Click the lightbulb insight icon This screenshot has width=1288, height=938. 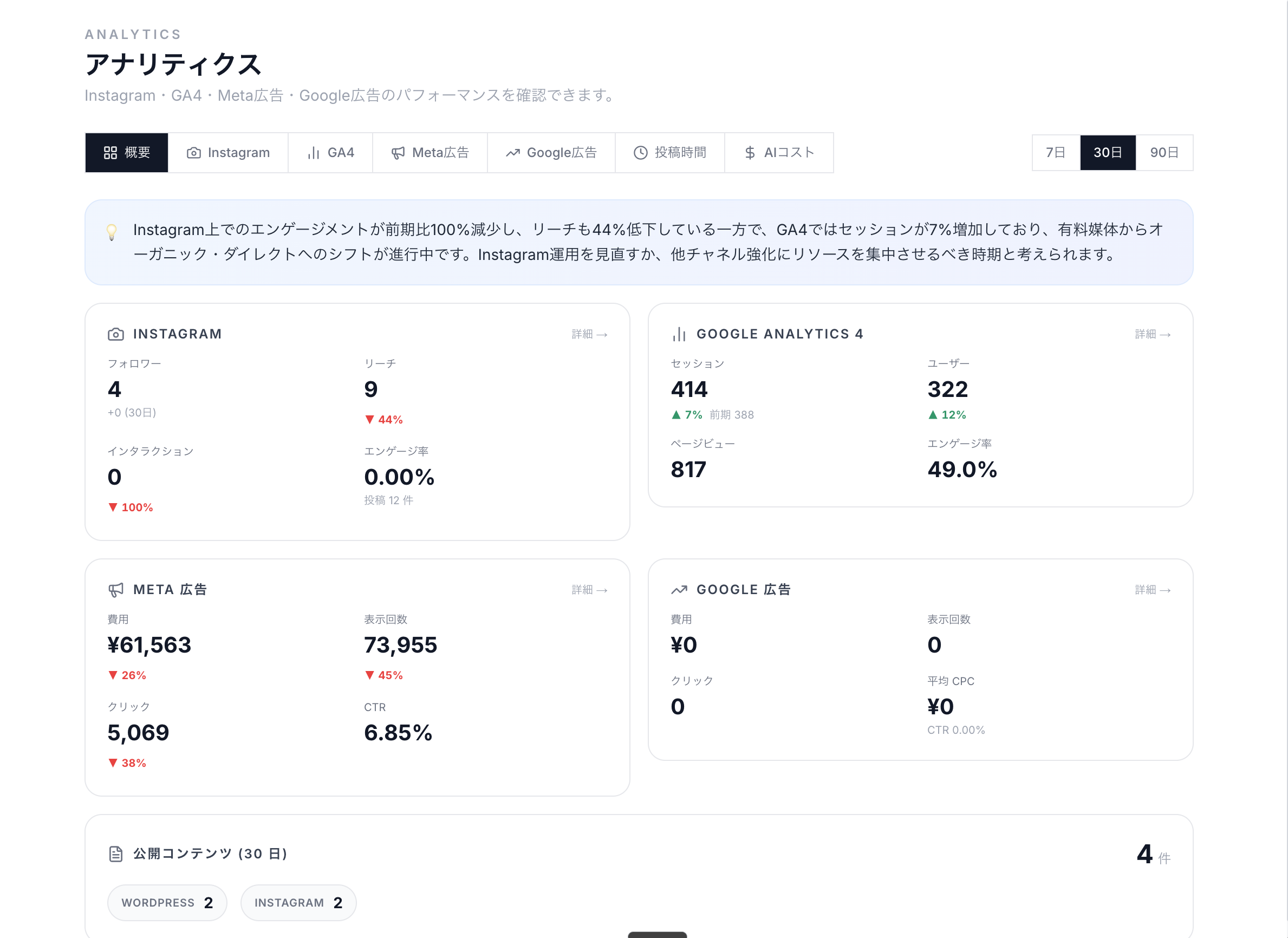pos(112,232)
